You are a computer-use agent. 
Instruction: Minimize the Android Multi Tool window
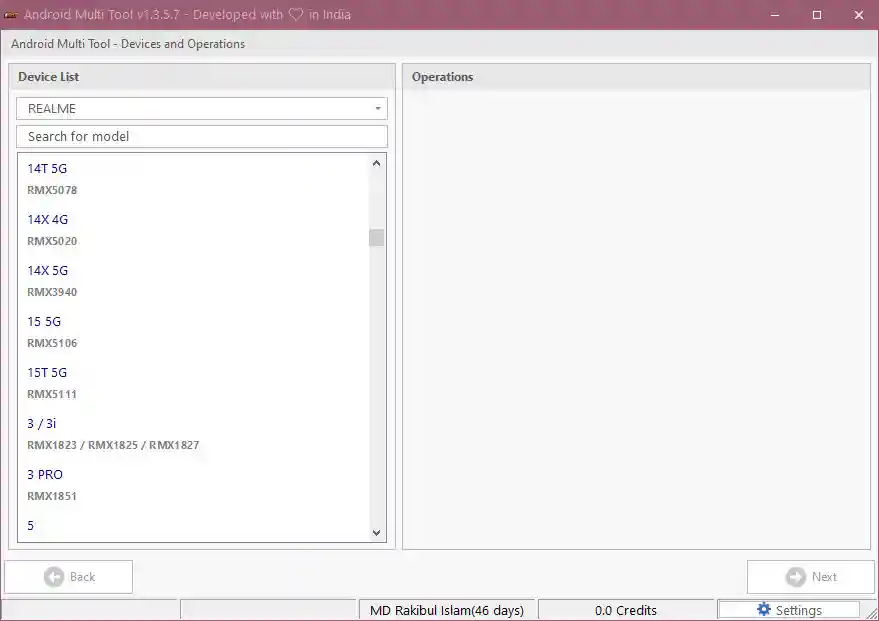click(775, 15)
